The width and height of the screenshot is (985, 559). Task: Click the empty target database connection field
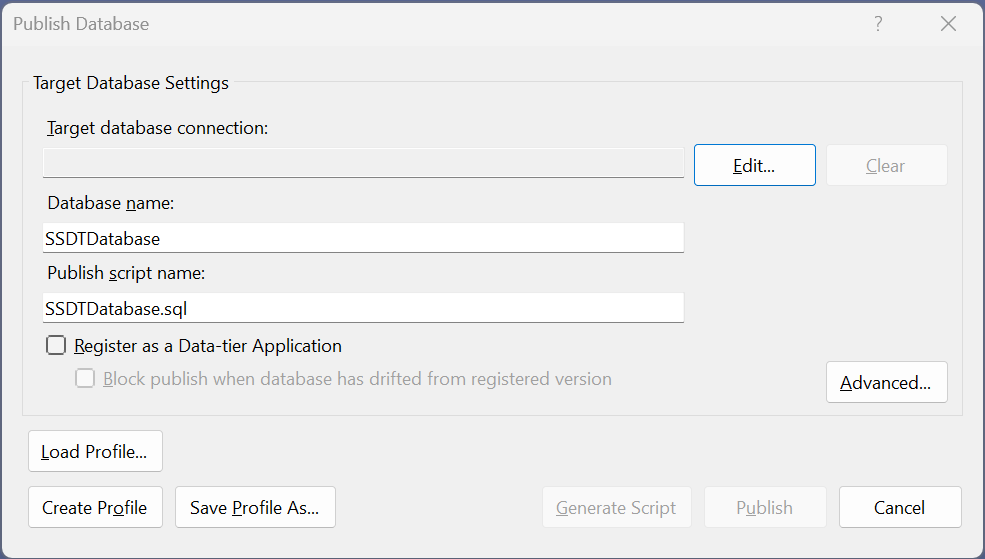[364, 163]
